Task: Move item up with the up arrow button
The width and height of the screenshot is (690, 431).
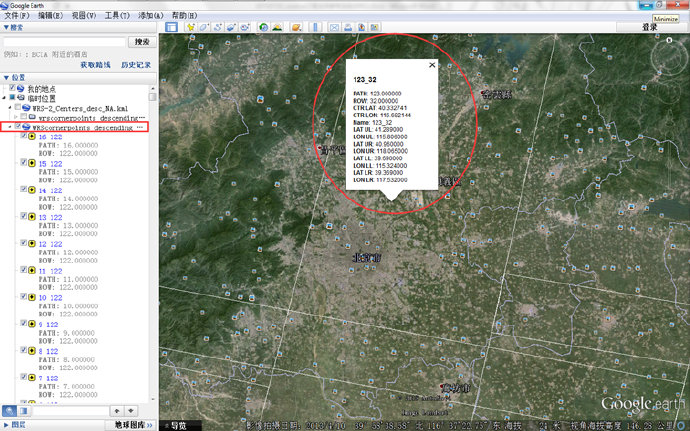Action: (117, 411)
